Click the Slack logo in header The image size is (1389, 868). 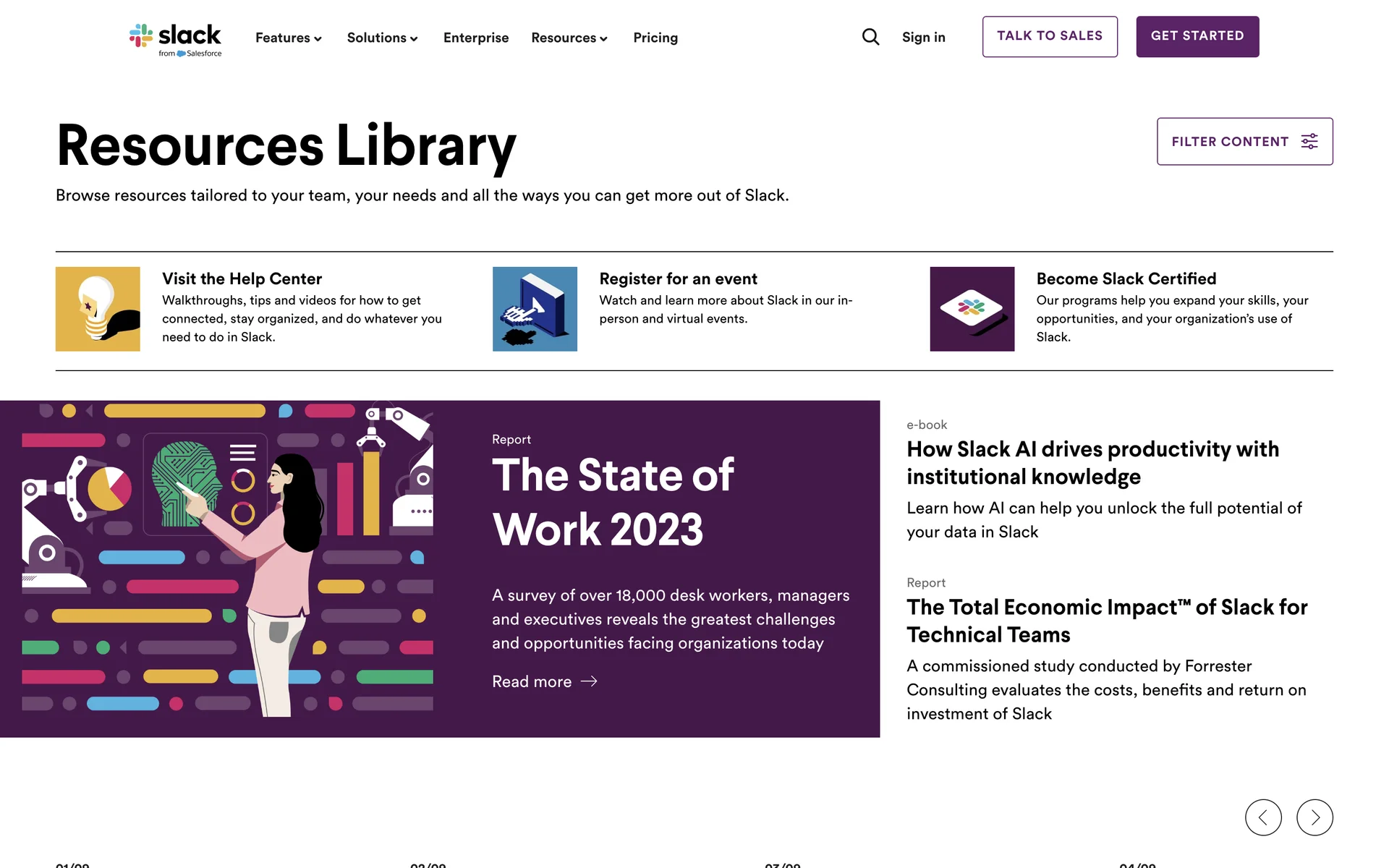(176, 39)
